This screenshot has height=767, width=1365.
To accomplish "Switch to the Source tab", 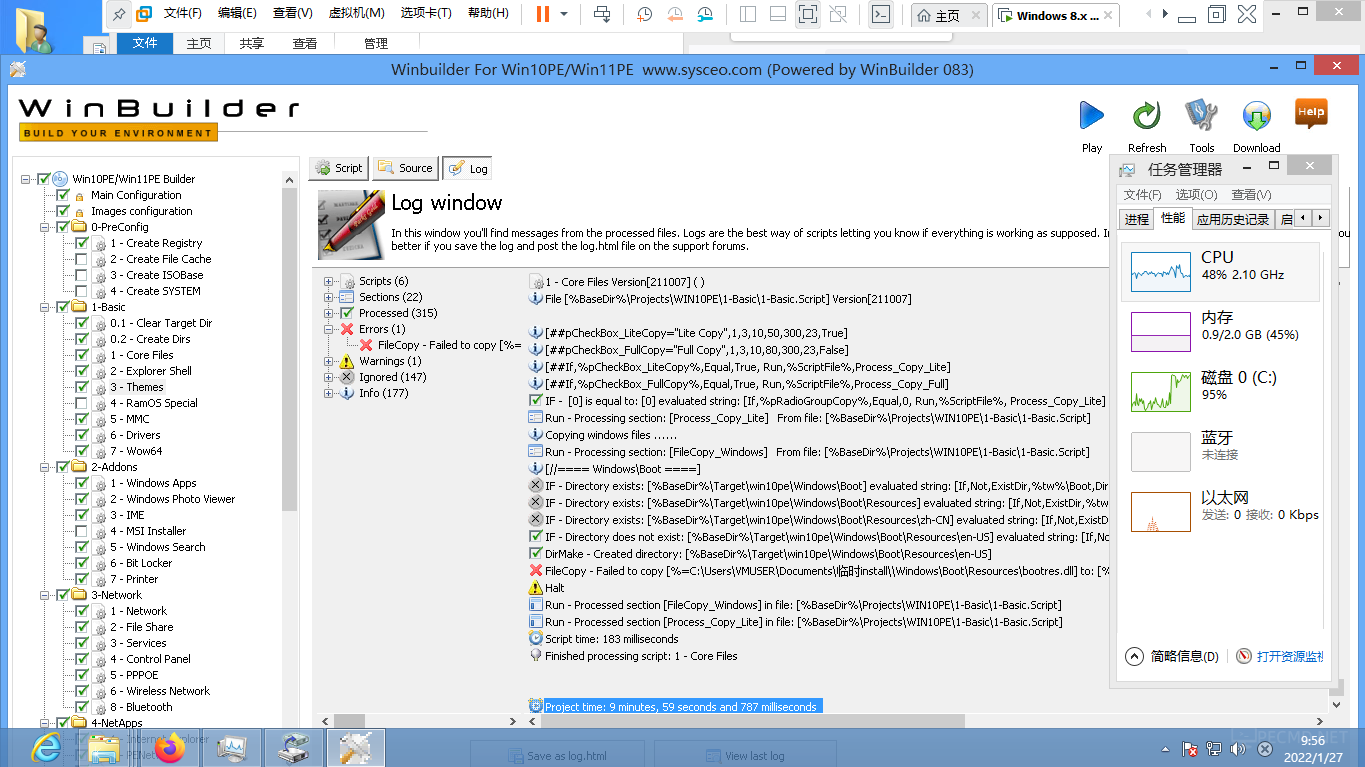I will (405, 168).
